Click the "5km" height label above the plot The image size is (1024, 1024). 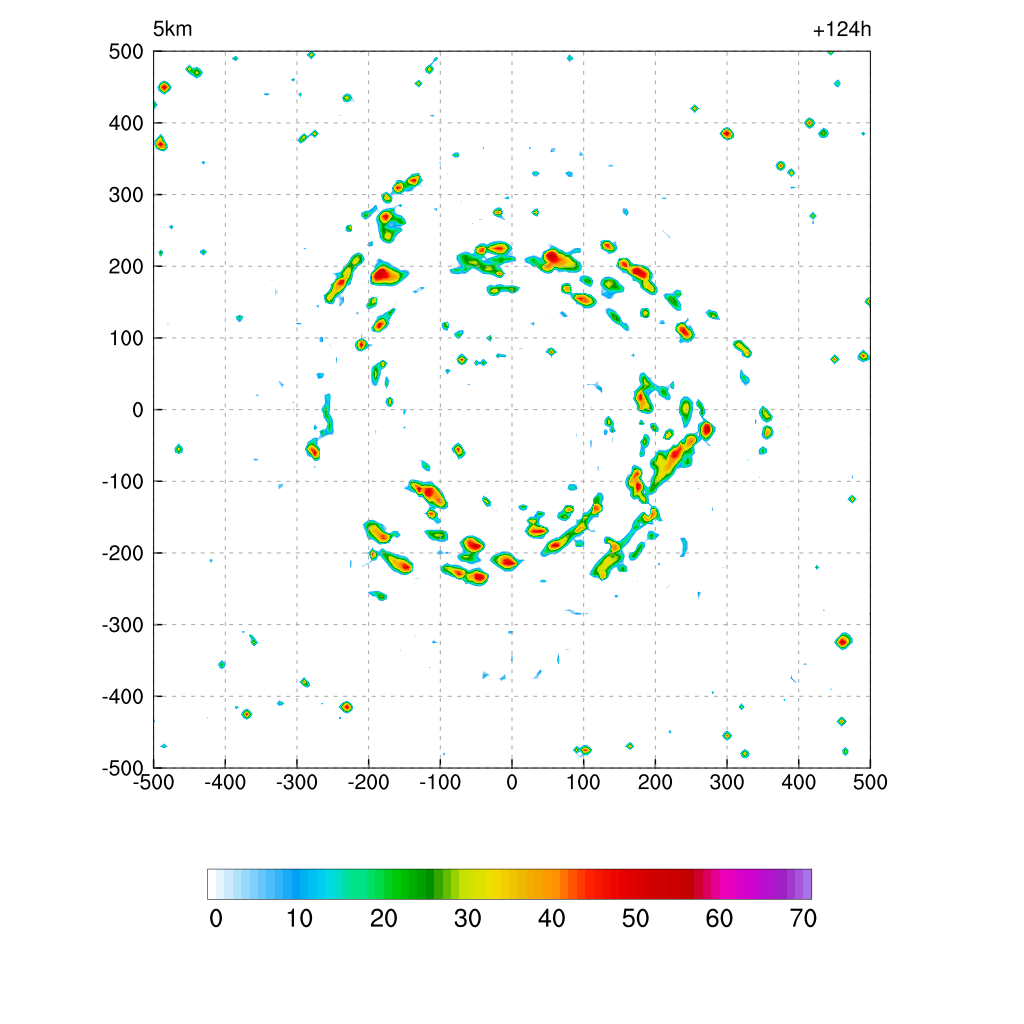click(172, 29)
